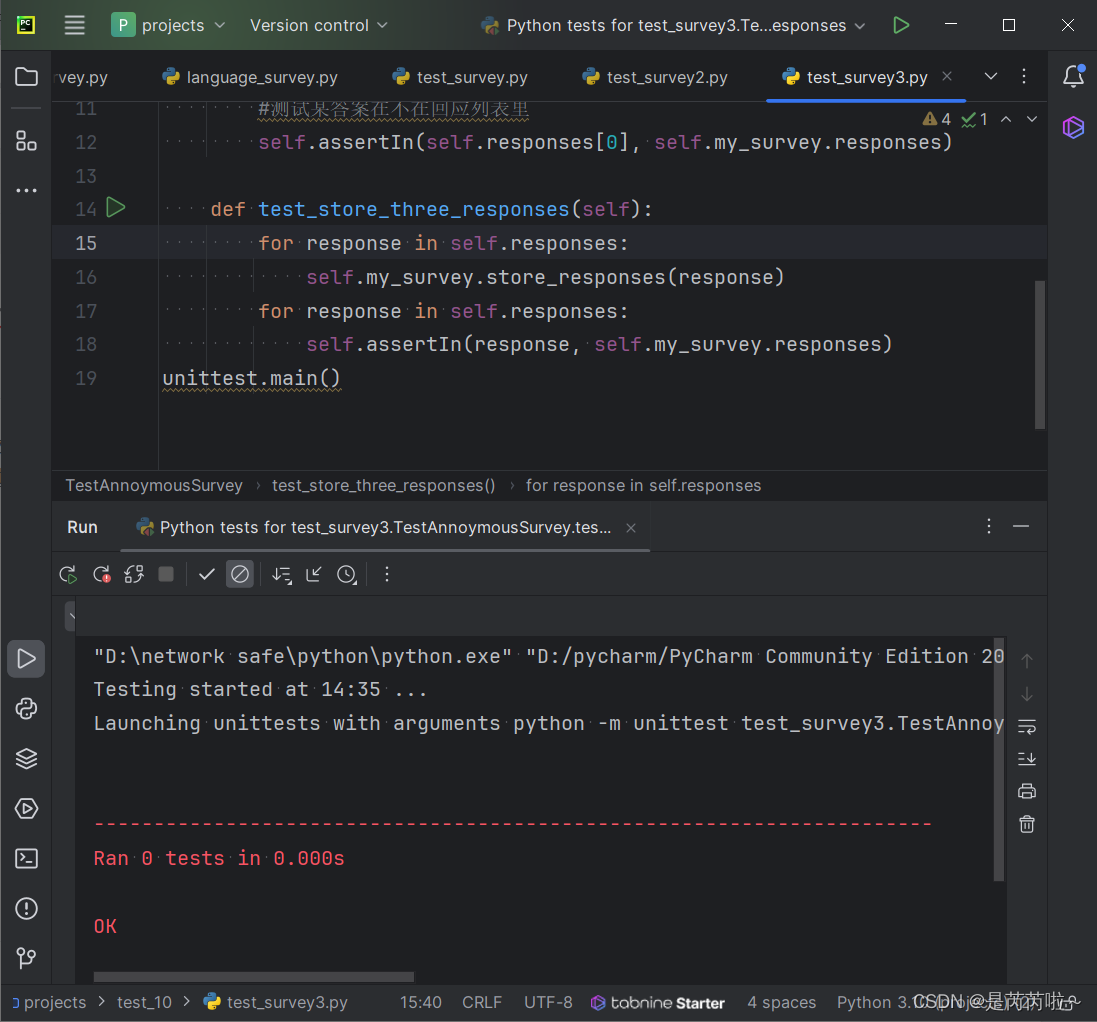Switch to the test_survey2.py tab

click(x=666, y=77)
